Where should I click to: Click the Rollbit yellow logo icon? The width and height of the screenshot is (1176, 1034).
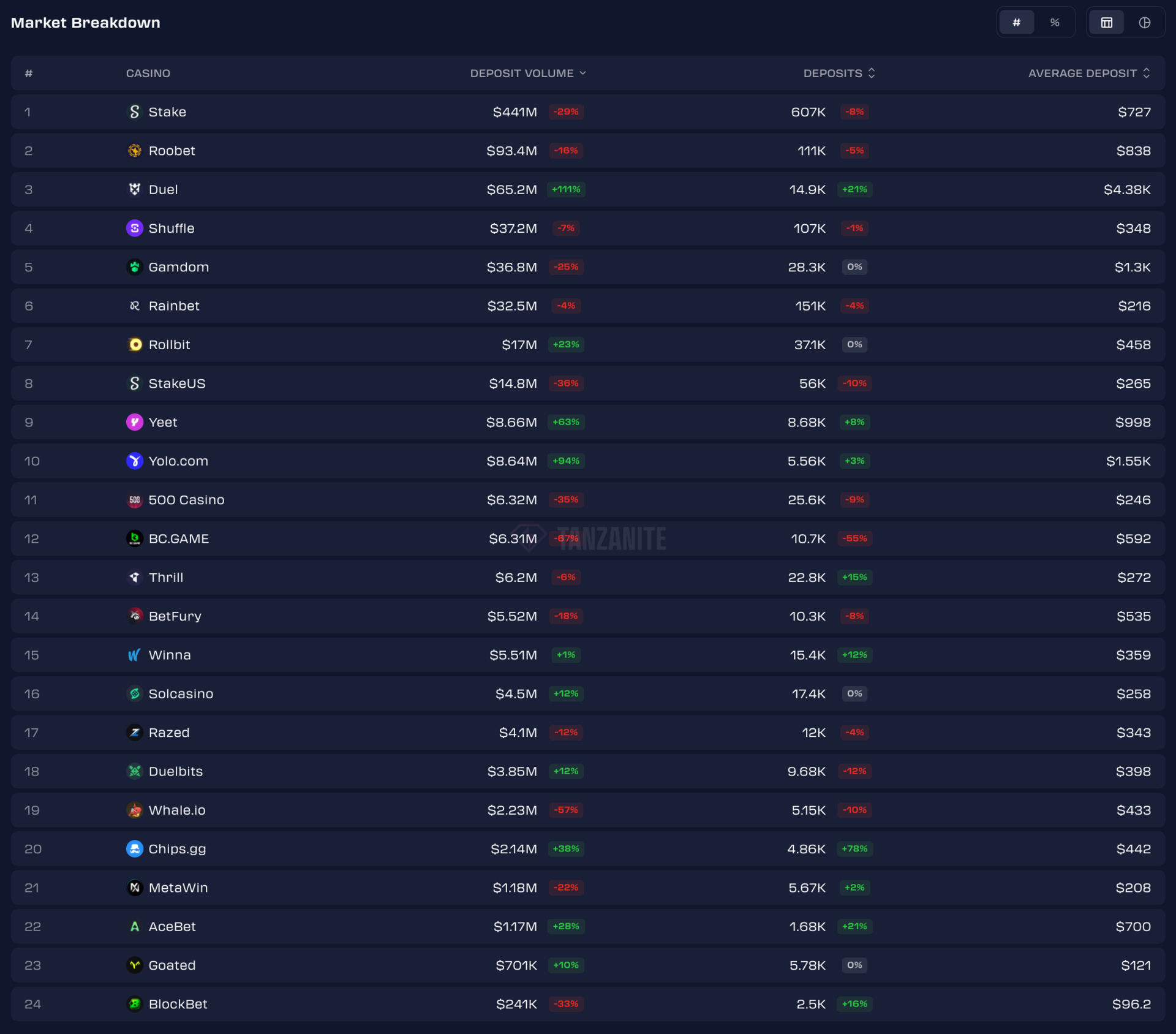(x=134, y=344)
